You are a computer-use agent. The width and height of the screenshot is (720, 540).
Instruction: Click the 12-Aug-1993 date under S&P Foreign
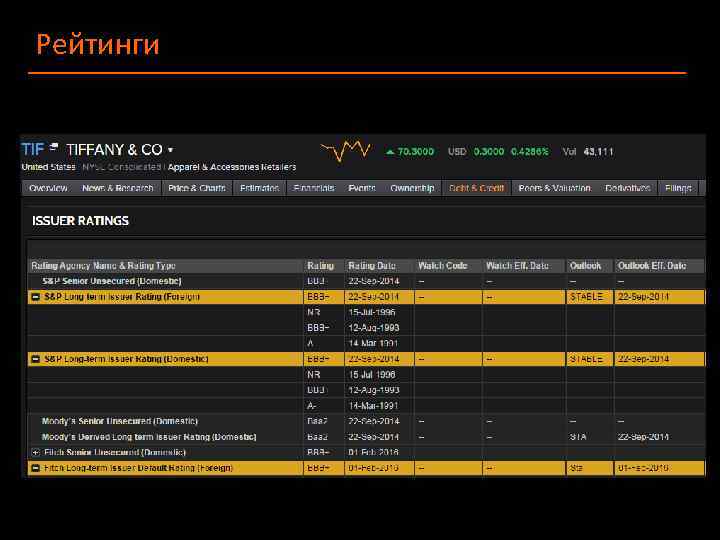coord(373,328)
